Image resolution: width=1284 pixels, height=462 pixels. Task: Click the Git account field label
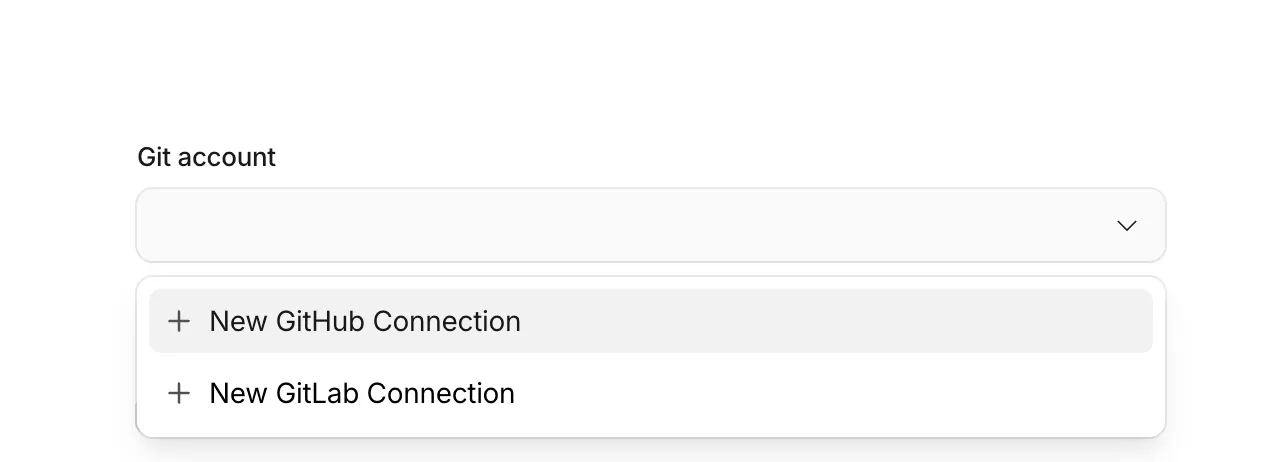206,157
